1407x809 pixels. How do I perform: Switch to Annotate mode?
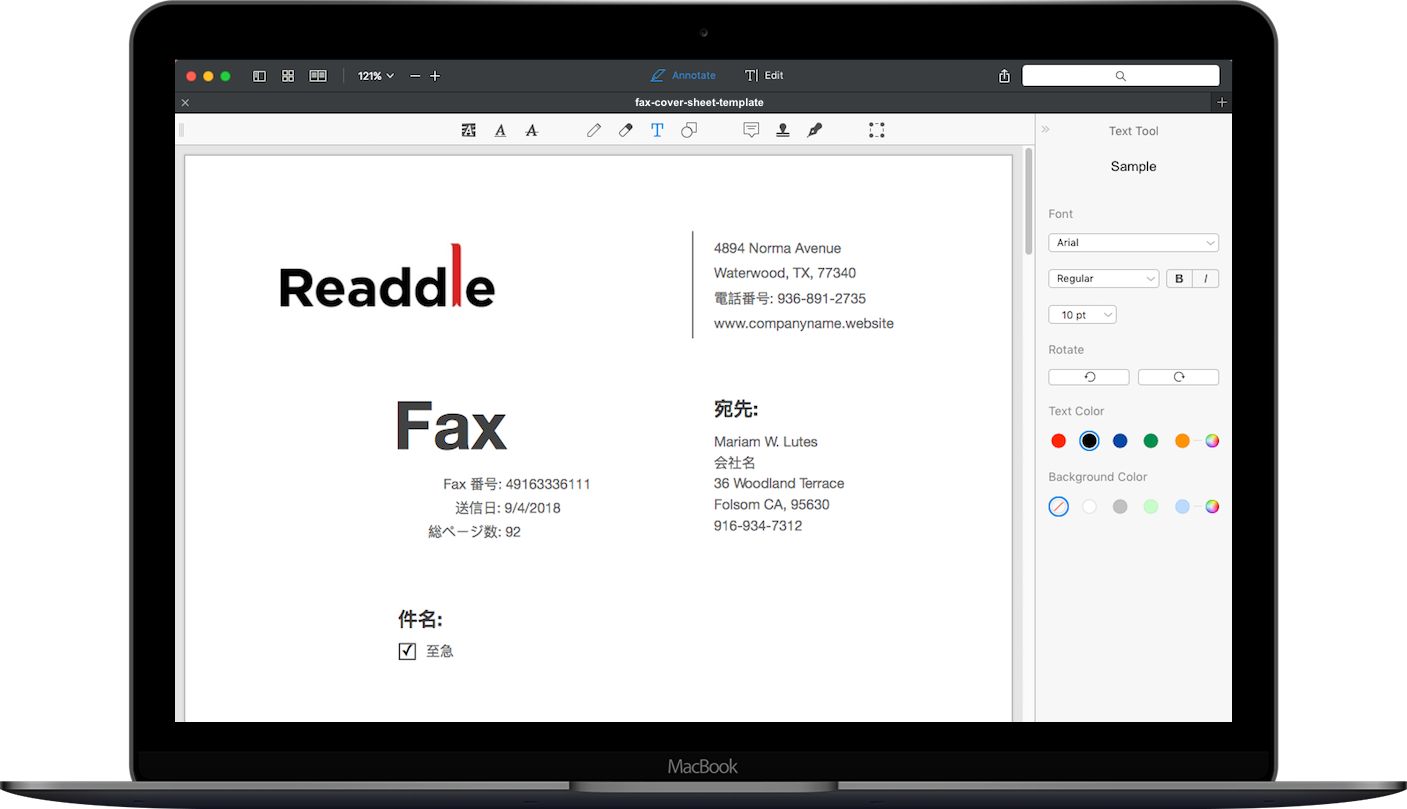[683, 76]
